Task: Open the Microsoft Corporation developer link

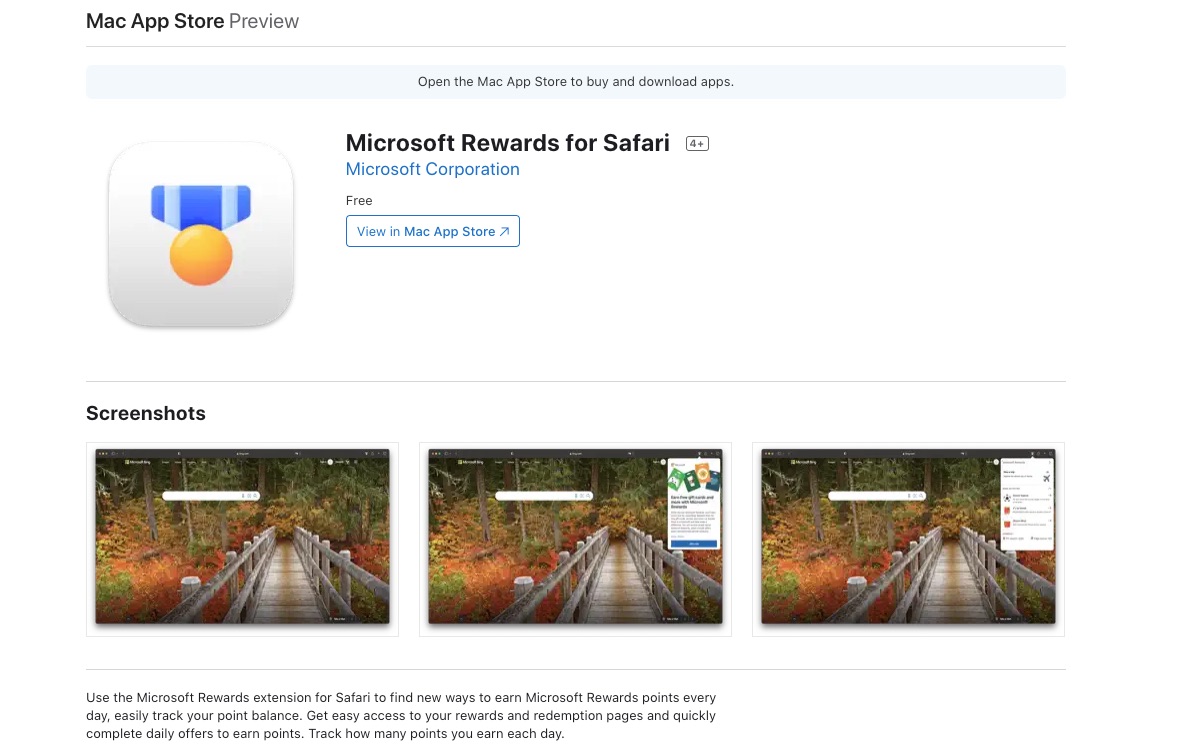Action: [432, 169]
